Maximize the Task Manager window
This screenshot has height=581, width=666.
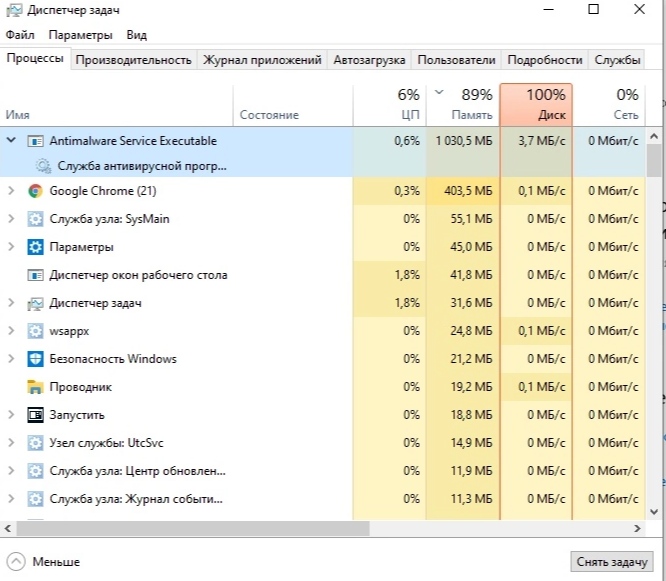[x=593, y=9]
